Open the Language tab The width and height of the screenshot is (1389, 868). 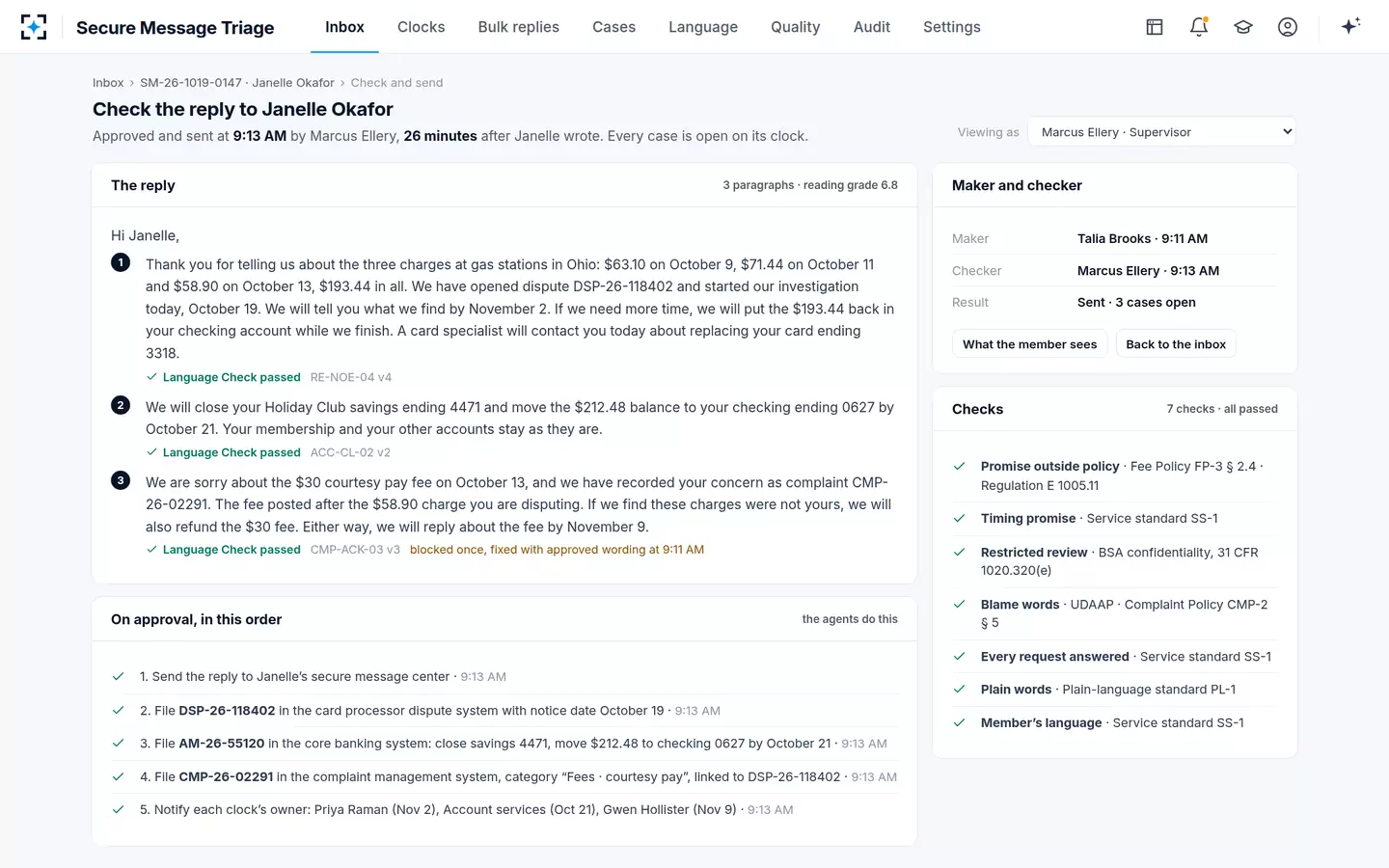click(x=703, y=27)
